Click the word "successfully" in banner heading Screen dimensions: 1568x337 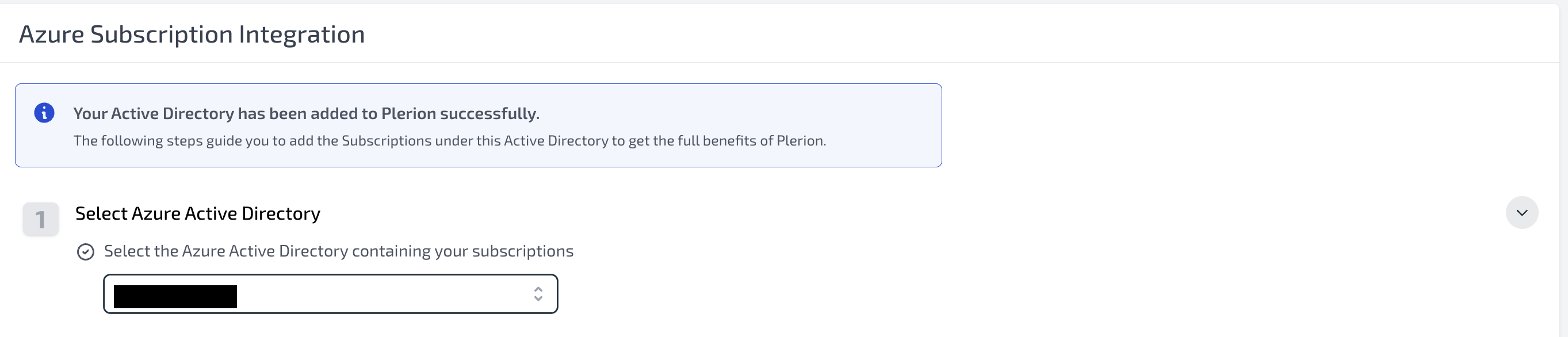[x=489, y=114]
